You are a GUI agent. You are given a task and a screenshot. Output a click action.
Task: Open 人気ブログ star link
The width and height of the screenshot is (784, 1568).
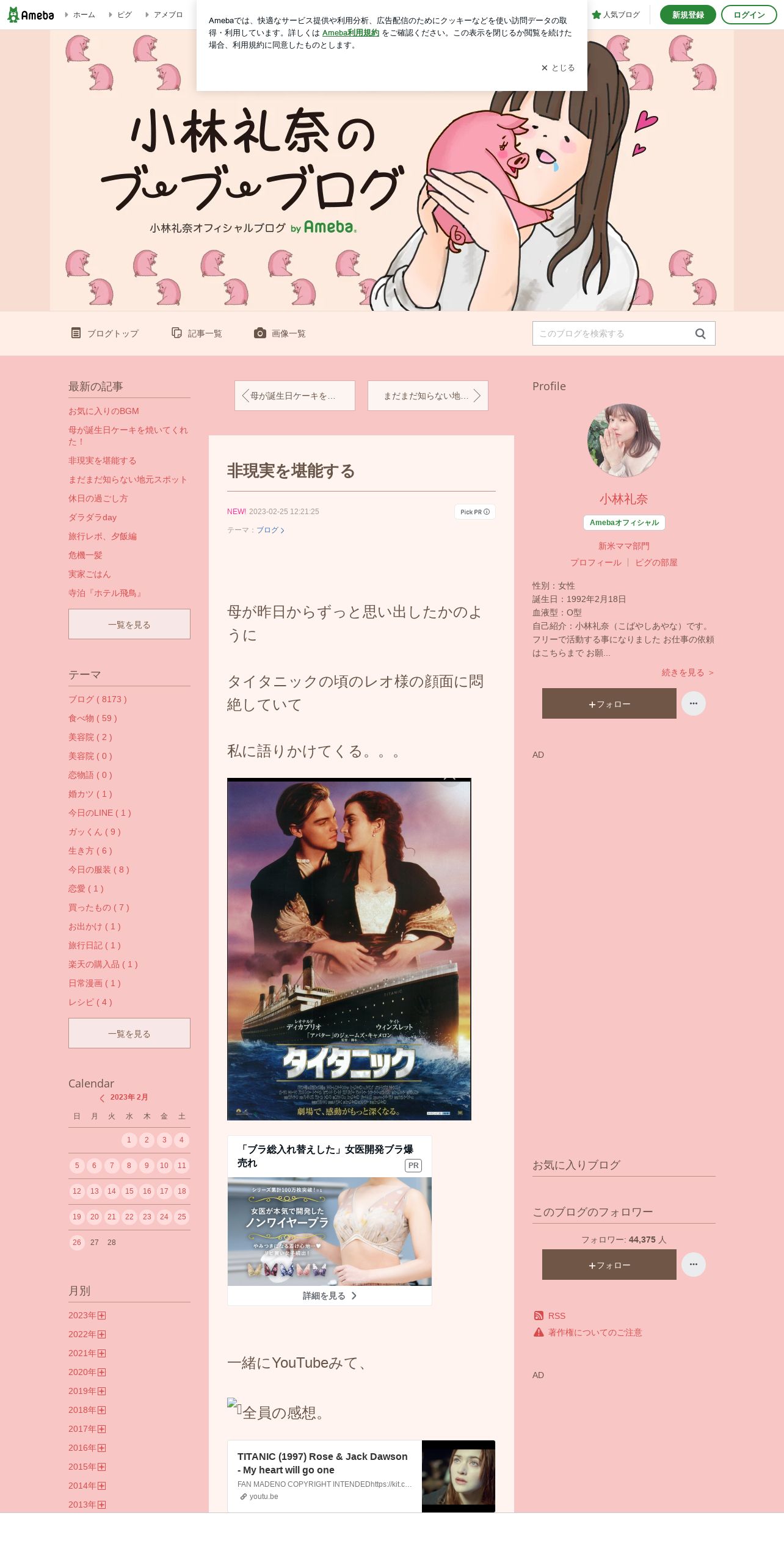[x=616, y=15]
